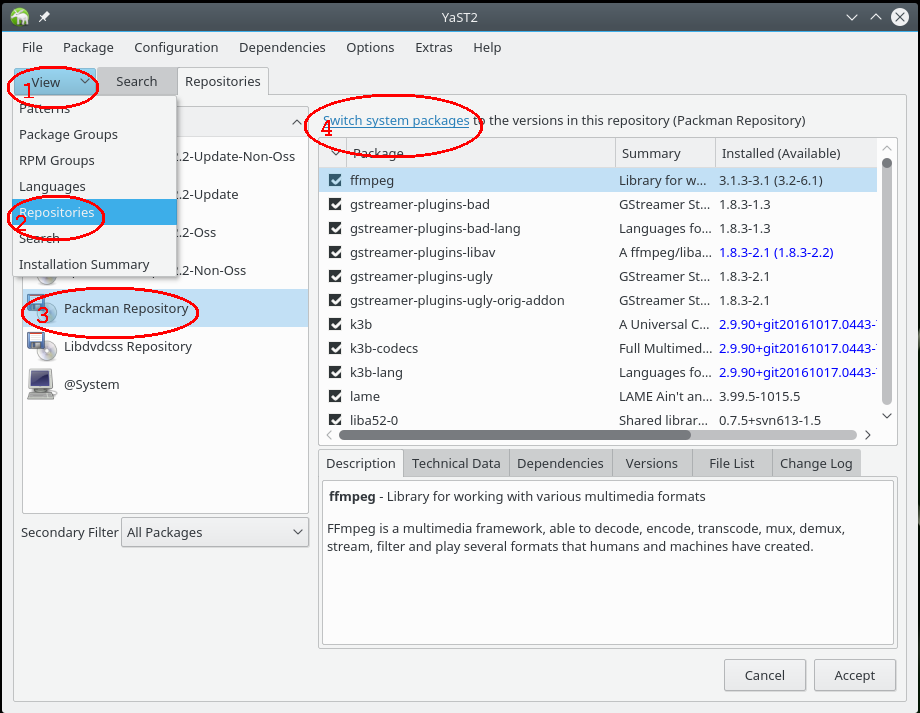
Task: Toggle the k3b package checkbox
Action: click(335, 324)
